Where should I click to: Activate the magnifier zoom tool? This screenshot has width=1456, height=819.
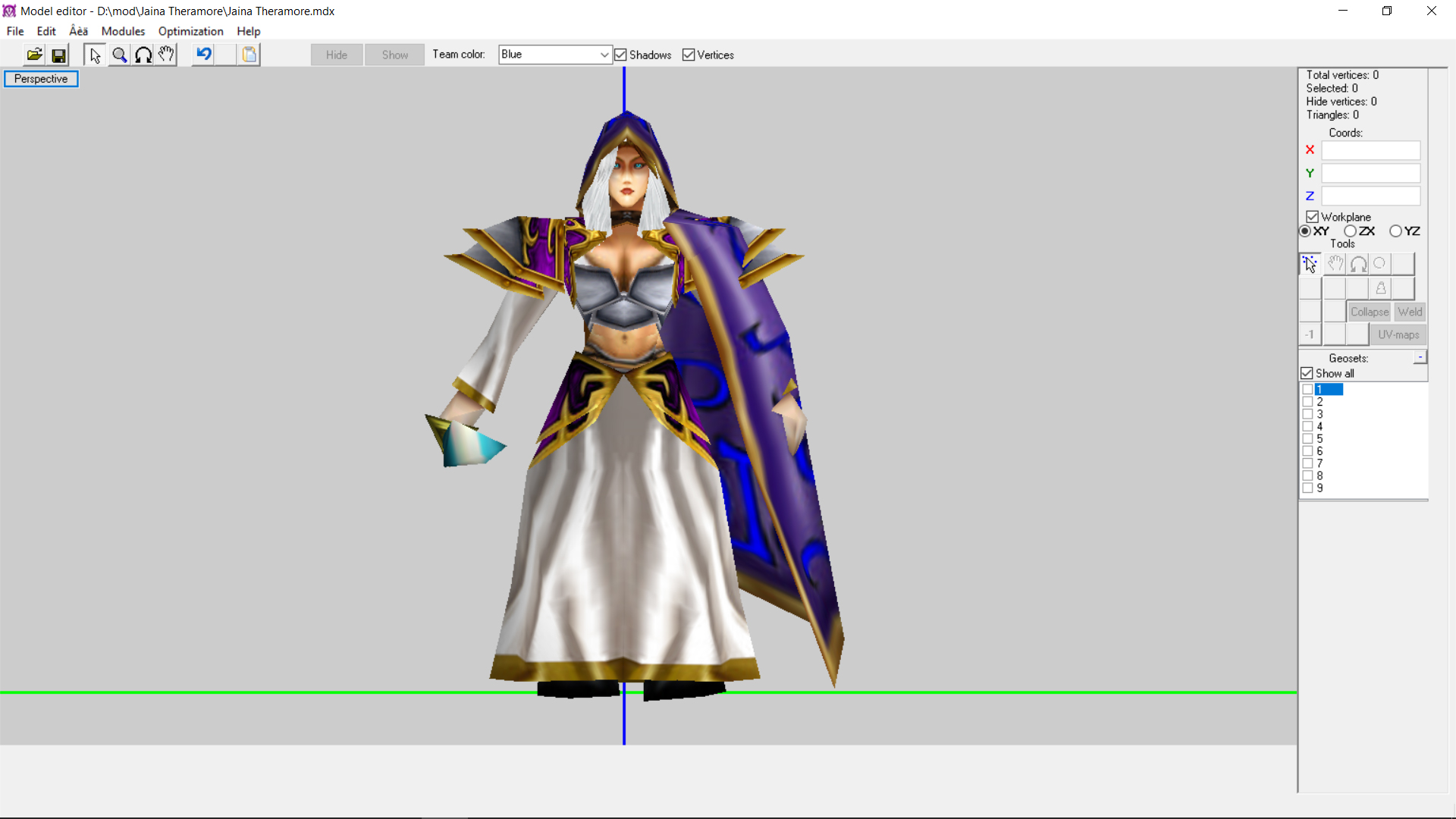pyautogui.click(x=119, y=55)
